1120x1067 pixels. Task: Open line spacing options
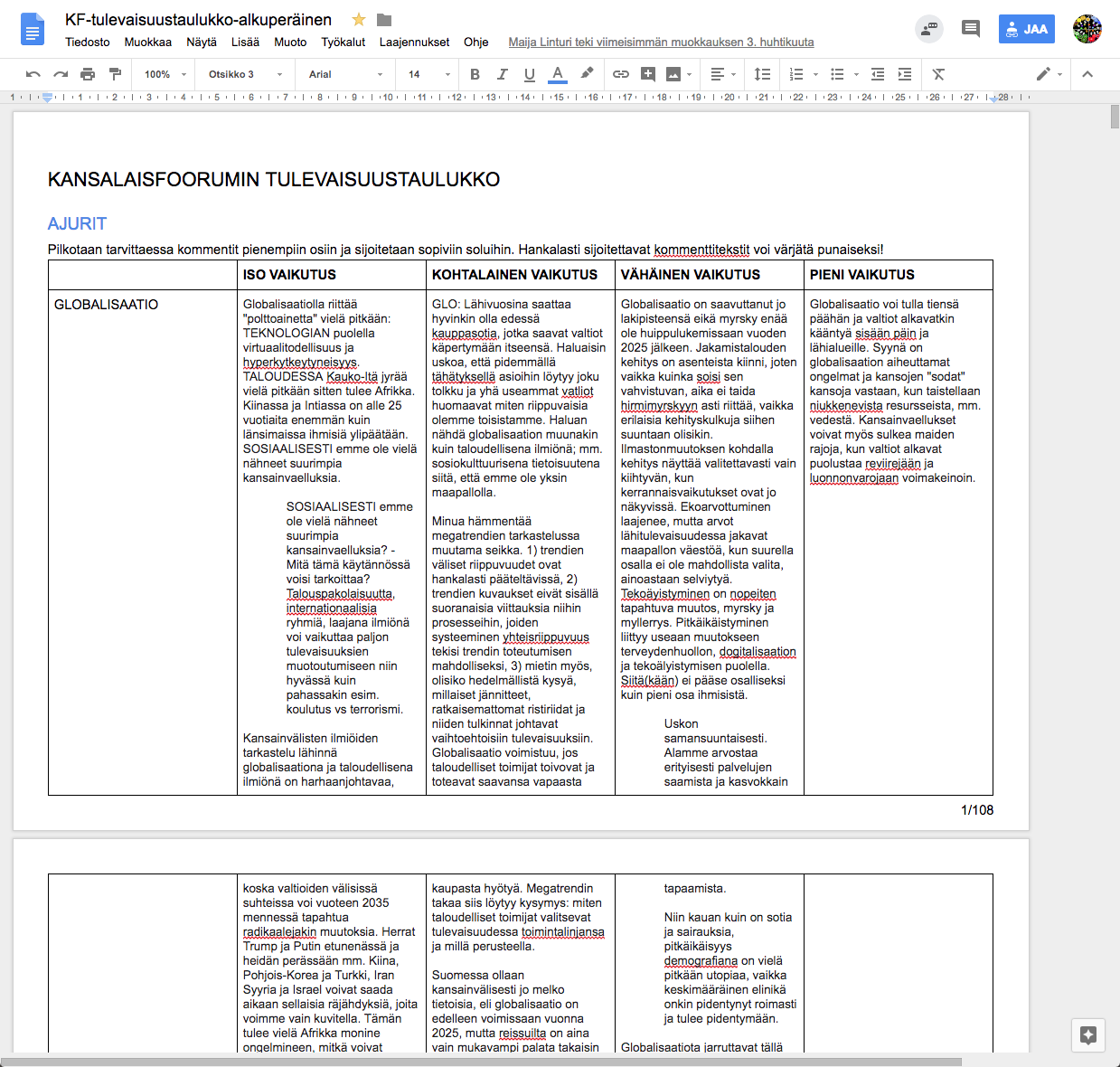(763, 74)
